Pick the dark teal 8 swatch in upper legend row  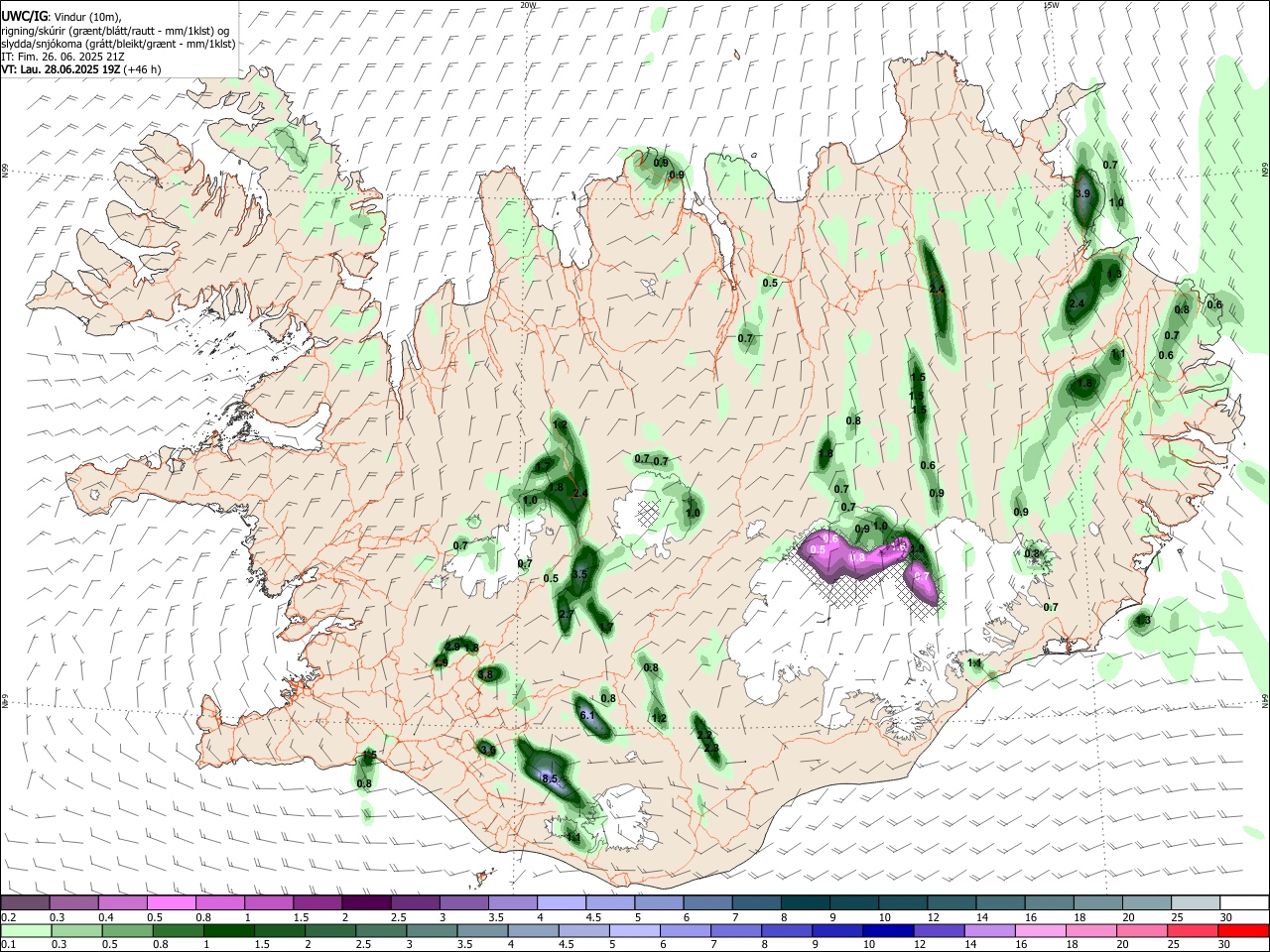point(806,903)
